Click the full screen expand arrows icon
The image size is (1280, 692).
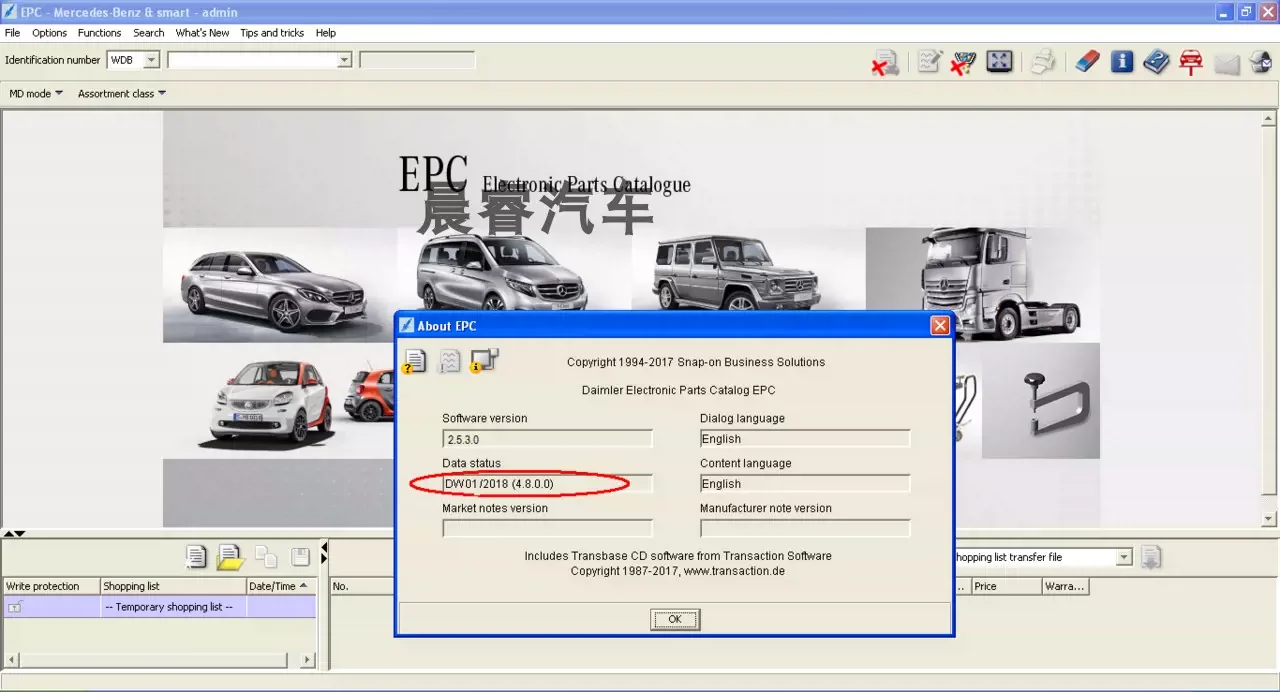pos(999,61)
